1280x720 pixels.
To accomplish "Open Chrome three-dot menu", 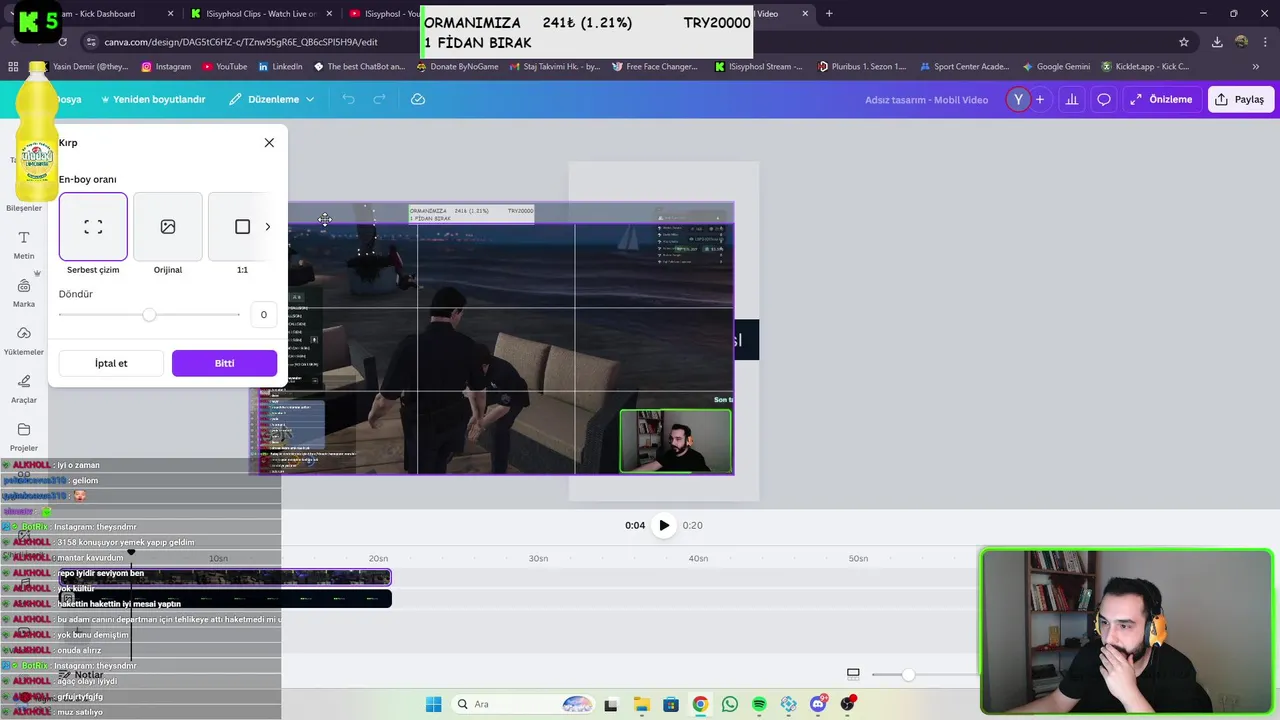I will click(x=1265, y=42).
